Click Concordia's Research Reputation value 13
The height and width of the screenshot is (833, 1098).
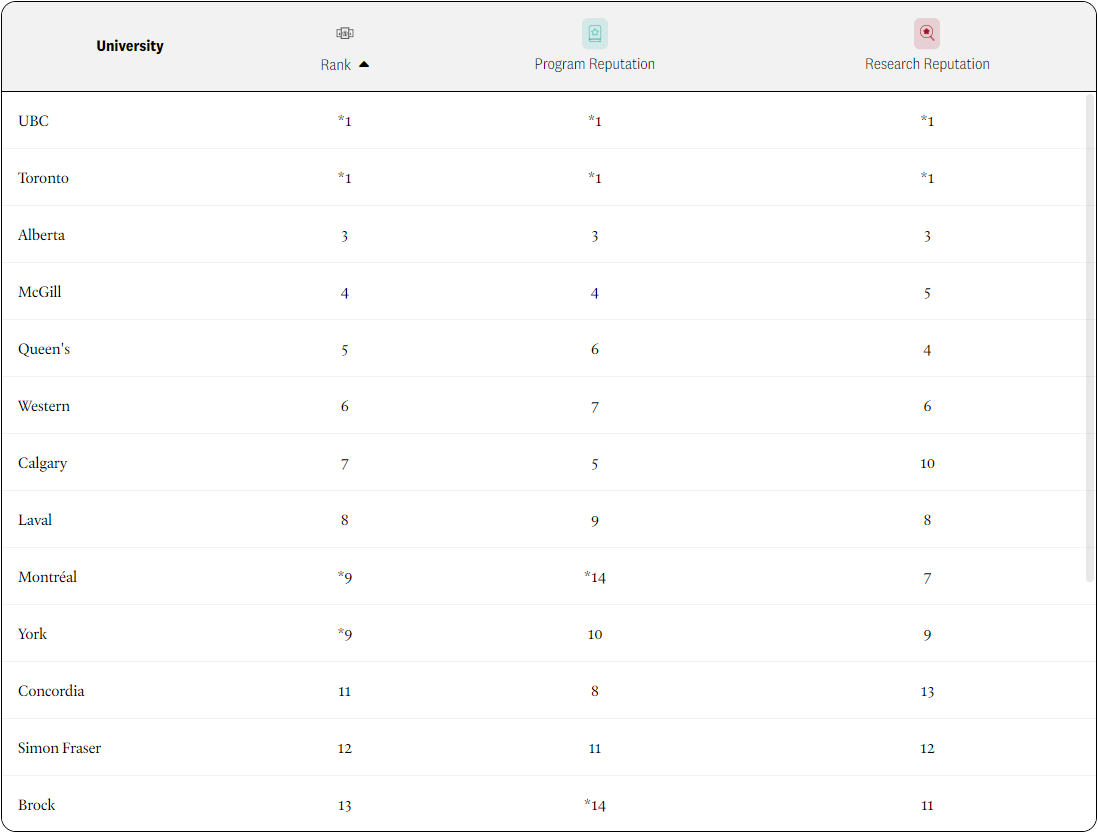coord(927,692)
